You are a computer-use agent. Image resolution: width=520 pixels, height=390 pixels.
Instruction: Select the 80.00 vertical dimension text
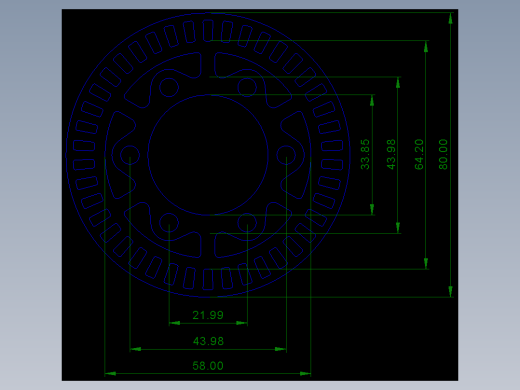click(x=443, y=154)
